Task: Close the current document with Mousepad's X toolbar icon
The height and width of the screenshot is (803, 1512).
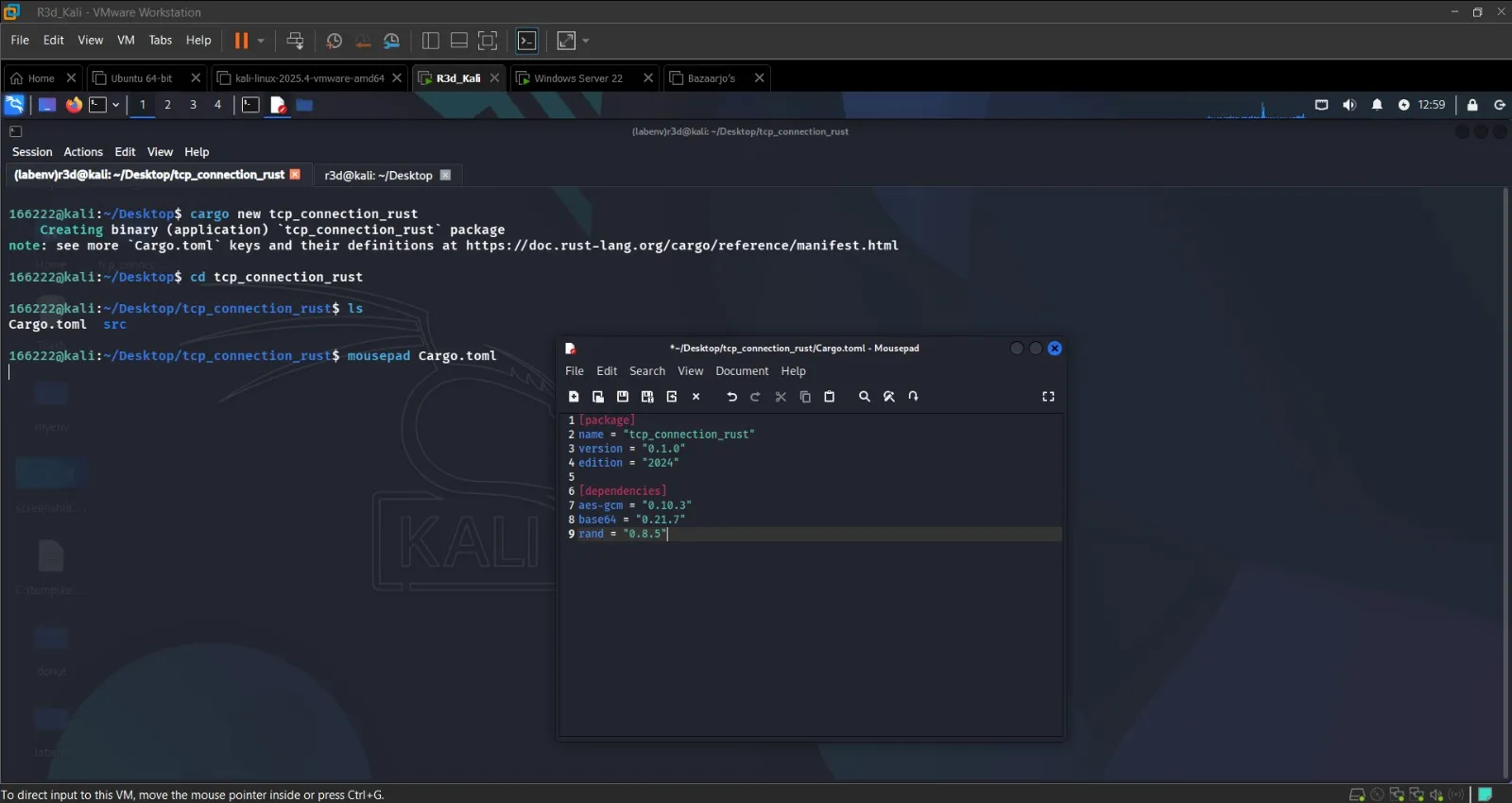Action: pyautogui.click(x=696, y=397)
